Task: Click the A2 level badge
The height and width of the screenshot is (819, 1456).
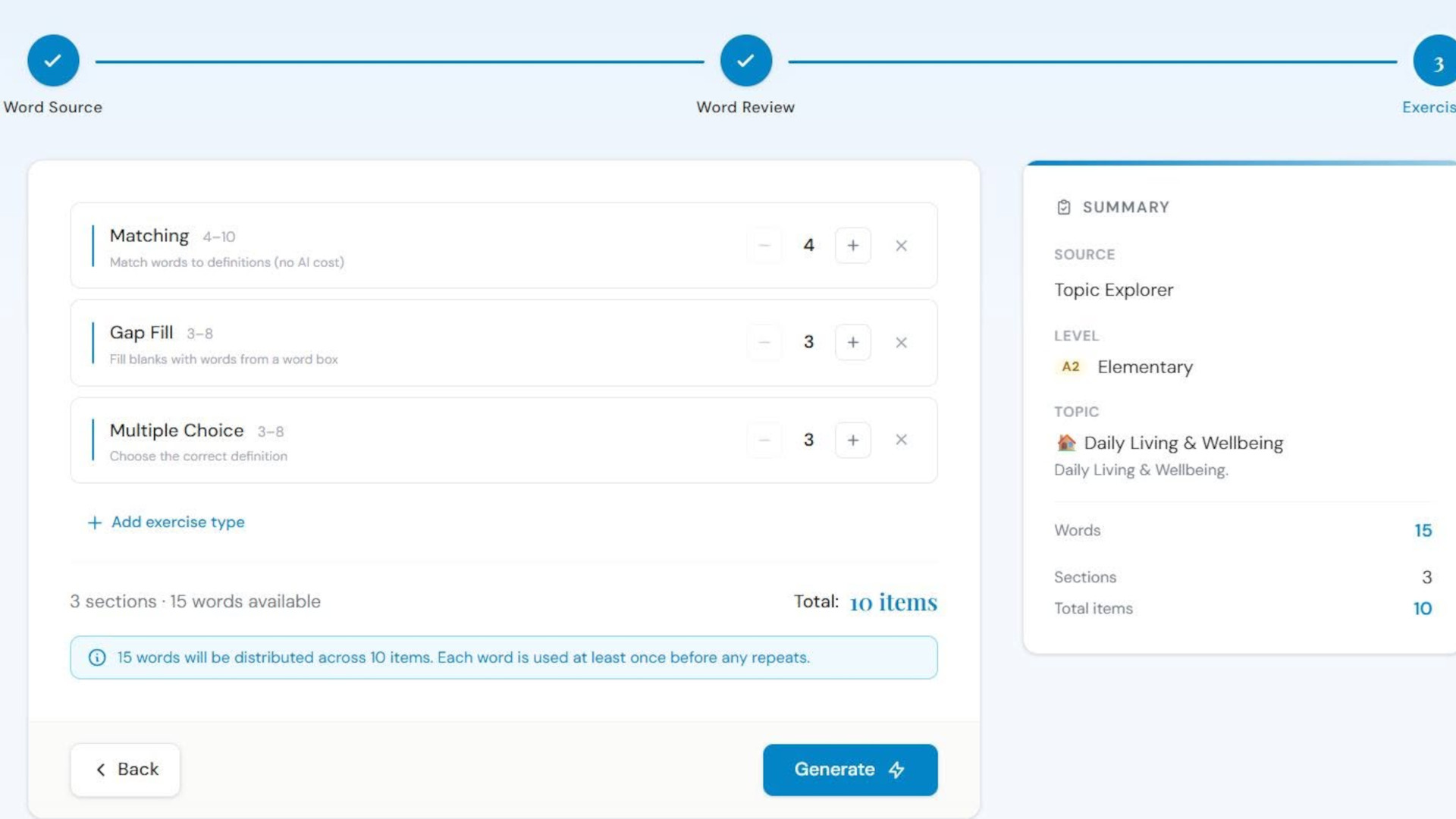Action: pos(1070,367)
